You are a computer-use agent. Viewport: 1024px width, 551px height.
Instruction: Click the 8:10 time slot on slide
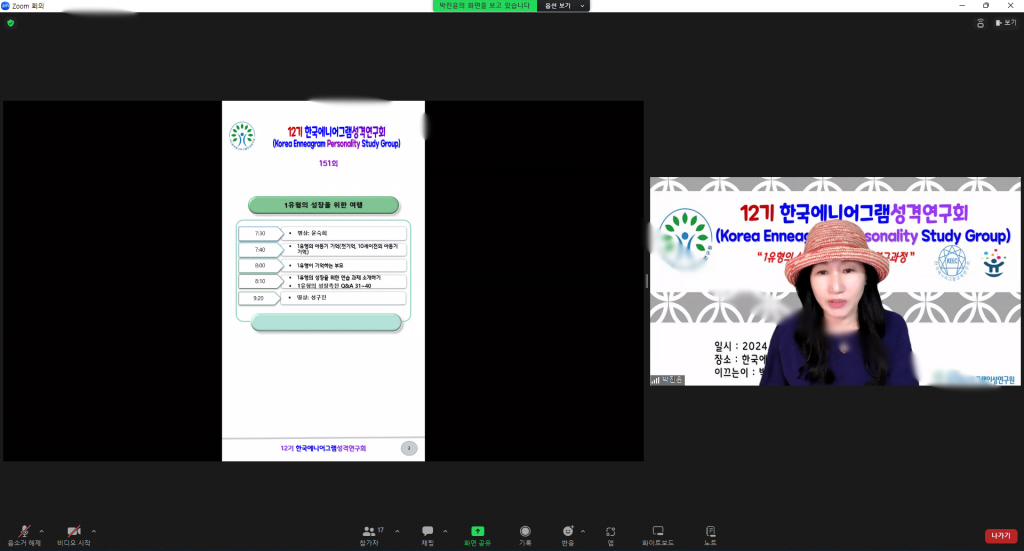point(261,281)
